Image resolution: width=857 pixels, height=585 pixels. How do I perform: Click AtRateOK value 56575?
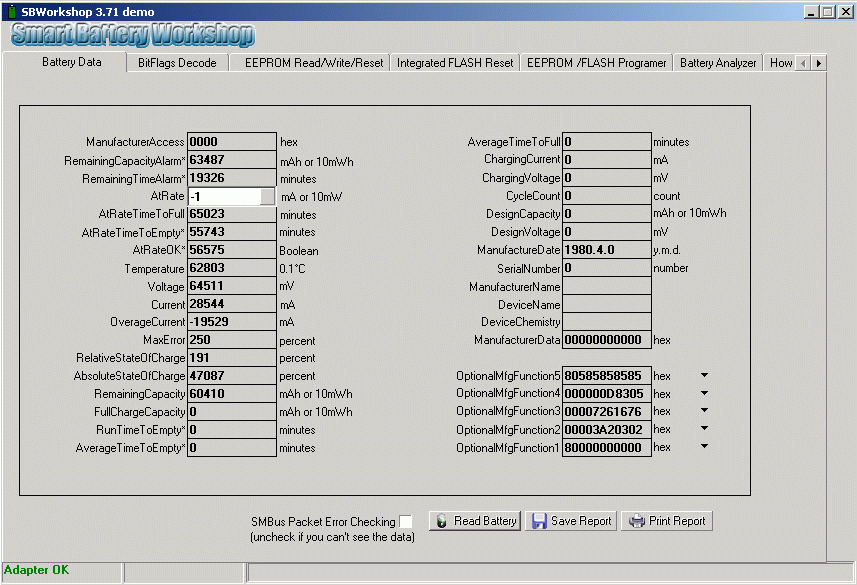(232, 250)
